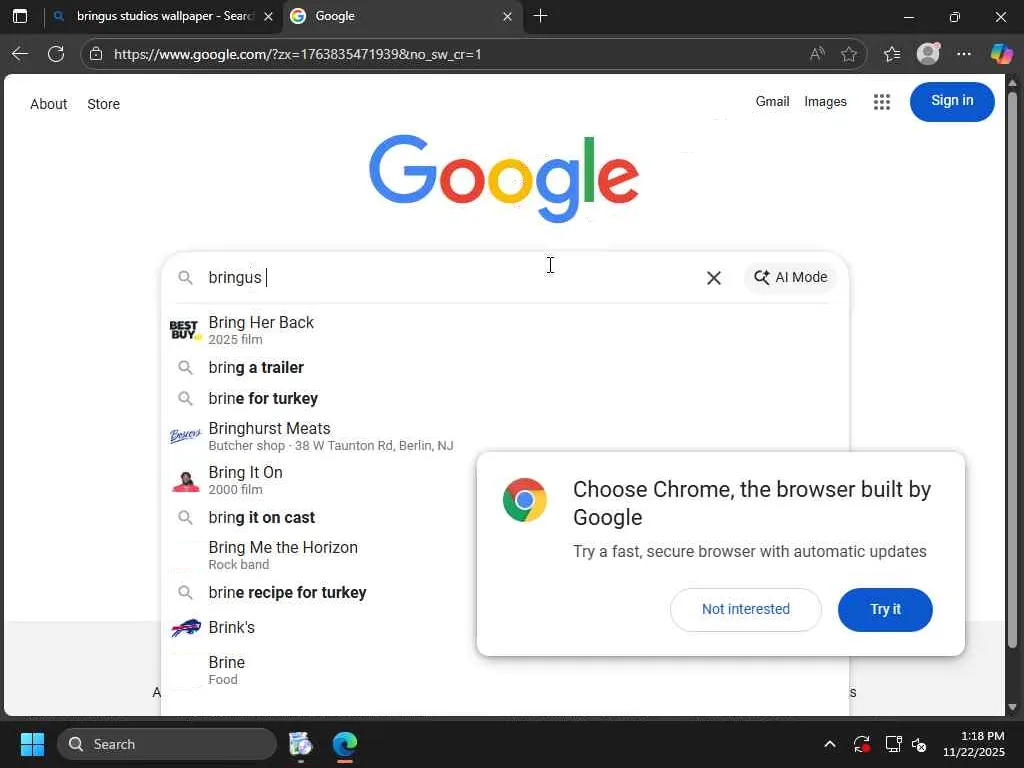
Task: Click the Sign in button
Action: pyautogui.click(x=952, y=101)
